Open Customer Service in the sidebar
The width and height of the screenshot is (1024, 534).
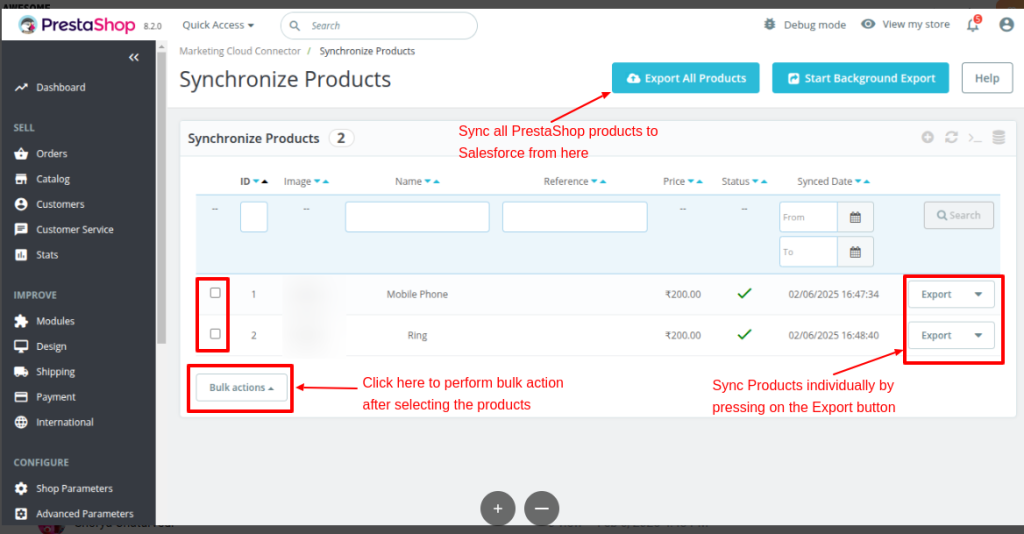[x=74, y=230]
